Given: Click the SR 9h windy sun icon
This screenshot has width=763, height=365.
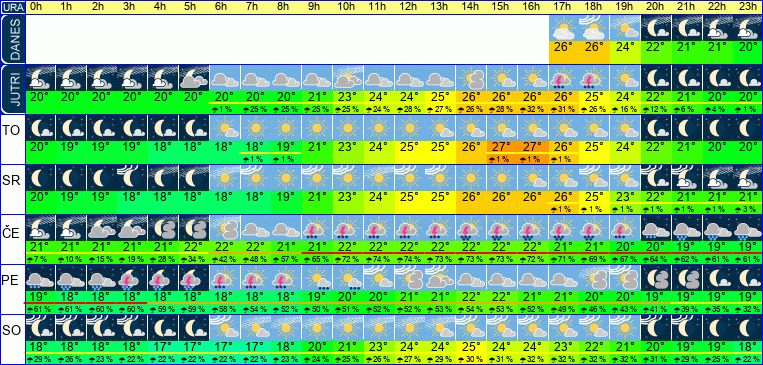Looking at the screenshot, I should pos(316,179).
